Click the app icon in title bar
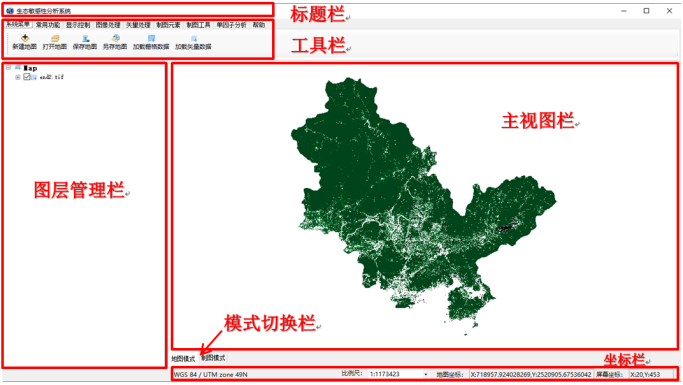 tap(10, 11)
